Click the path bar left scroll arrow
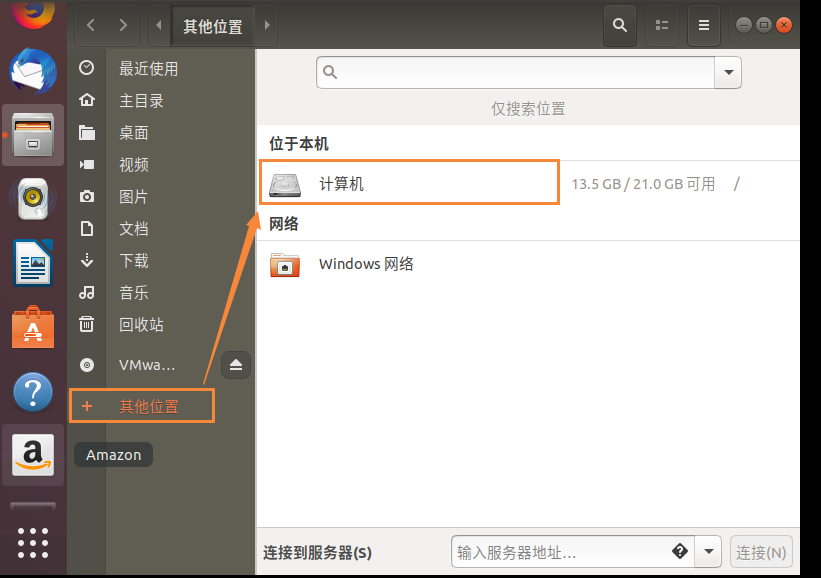The height and width of the screenshot is (578, 821). [159, 25]
